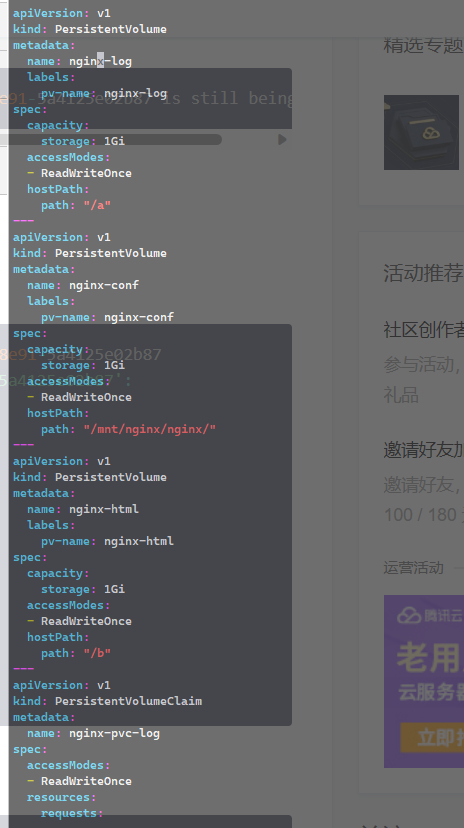Viewport: 464px width, 828px height.
Task: Click the 'requests:' line
Action: [x=72, y=813]
